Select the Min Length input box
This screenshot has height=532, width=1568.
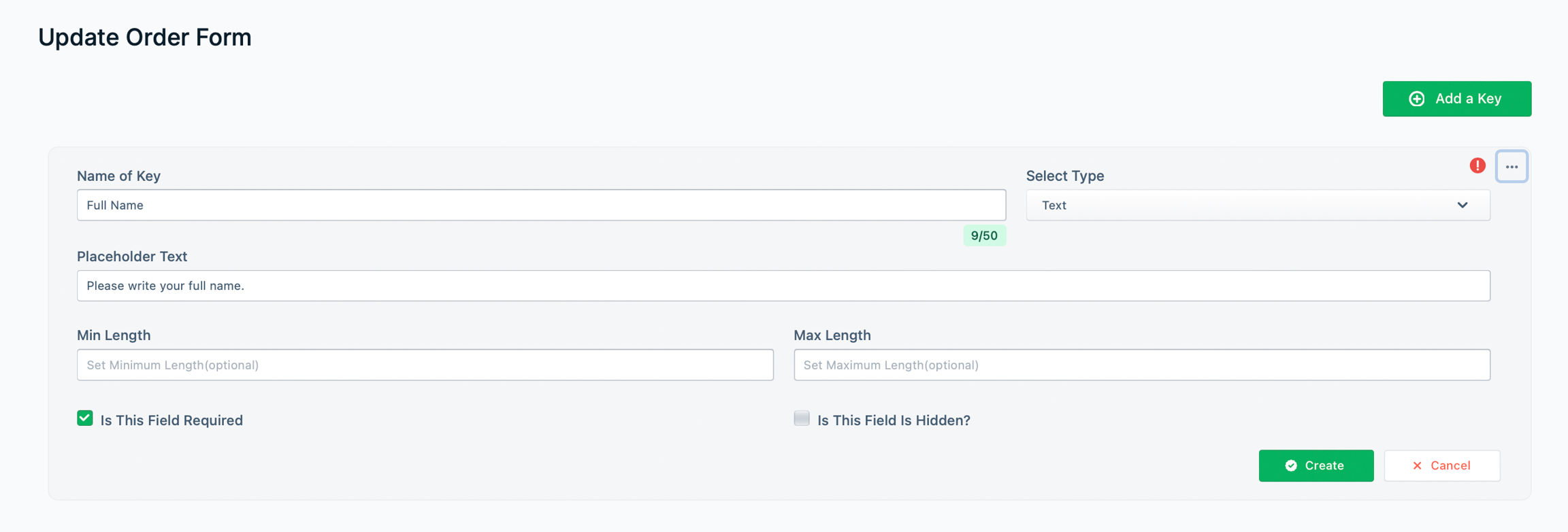tap(425, 365)
